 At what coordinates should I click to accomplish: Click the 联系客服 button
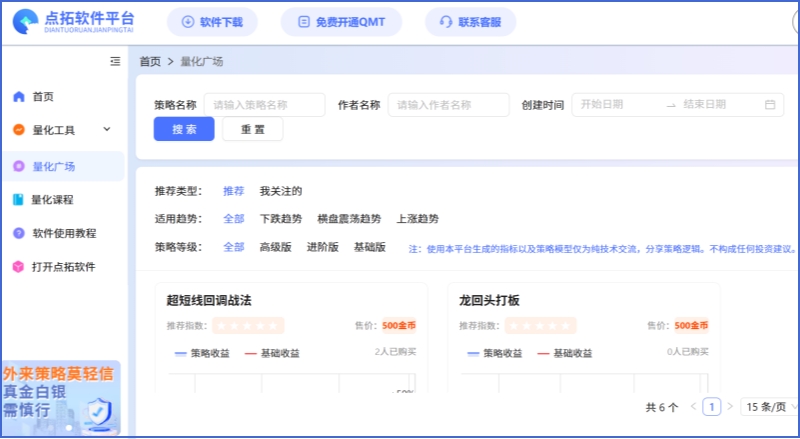pos(470,22)
